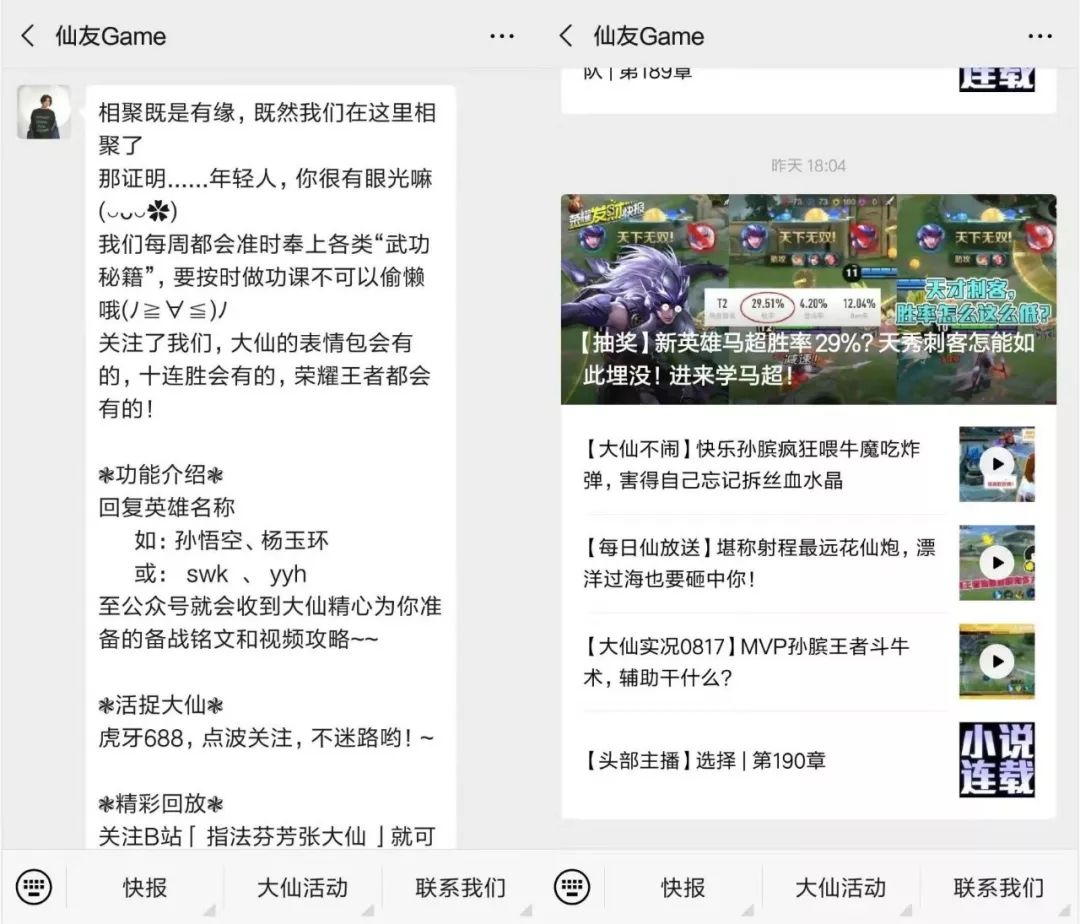Viewport: 1080px width, 924px height.
Task: Tap the line 或: swk 、 yyh
Action: point(220,574)
